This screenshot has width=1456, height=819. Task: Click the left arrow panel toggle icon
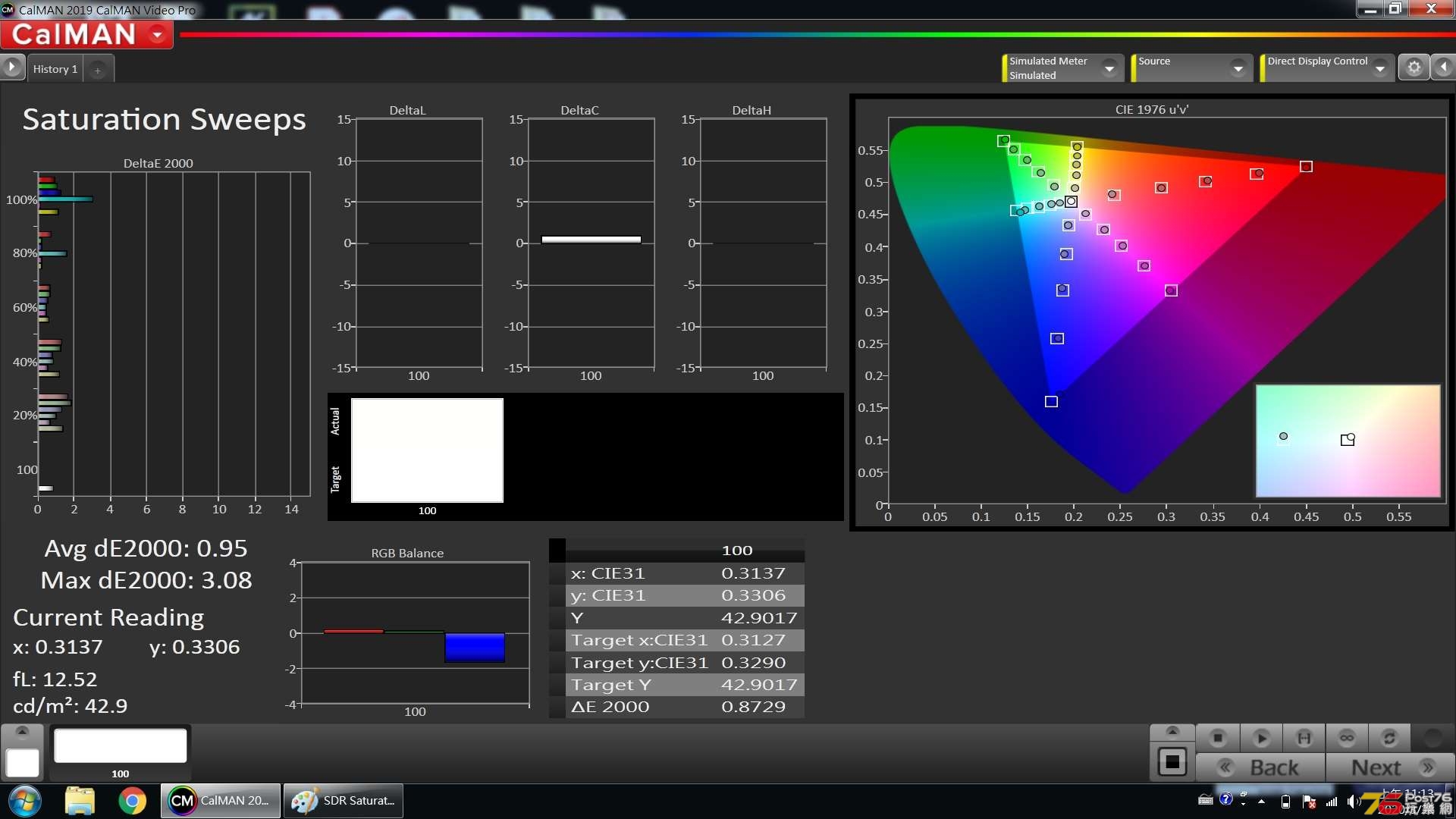[1444, 67]
